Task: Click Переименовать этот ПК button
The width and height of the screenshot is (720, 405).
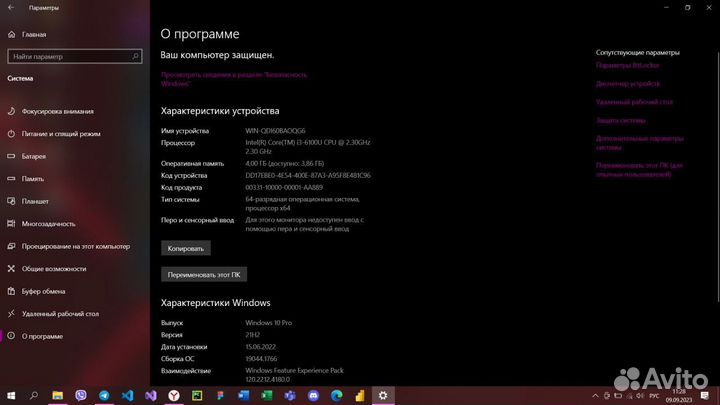Action: click(x=204, y=275)
